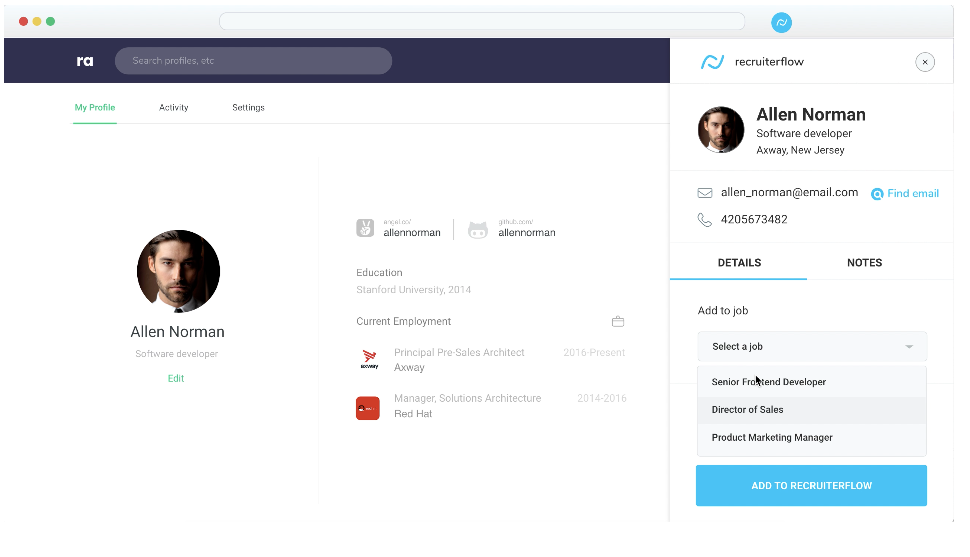The width and height of the screenshot is (970, 557).
Task: Click the browser address bar
Action: (482, 21)
